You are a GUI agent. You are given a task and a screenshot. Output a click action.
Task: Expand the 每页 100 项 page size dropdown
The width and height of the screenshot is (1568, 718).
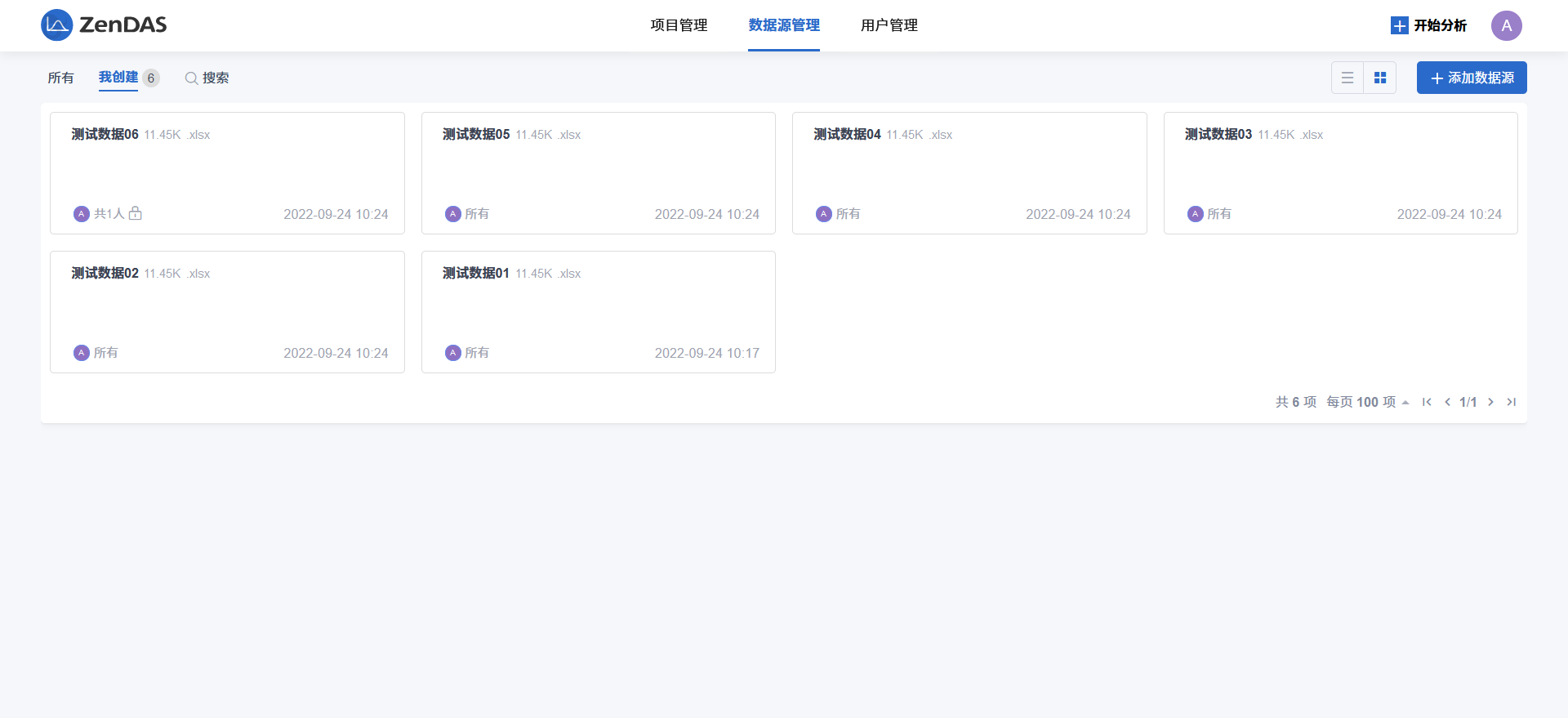[x=1367, y=402]
